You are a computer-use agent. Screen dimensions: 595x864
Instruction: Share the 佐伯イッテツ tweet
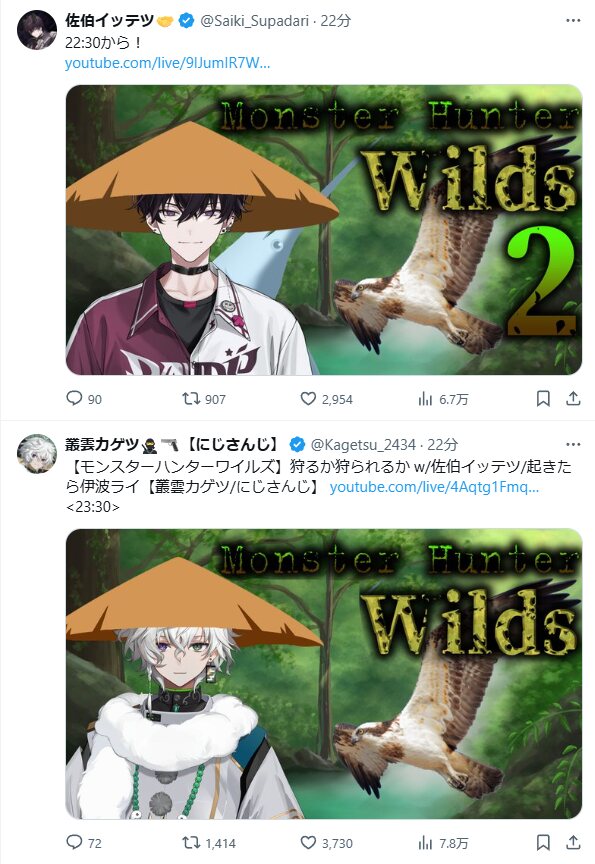pos(573,398)
